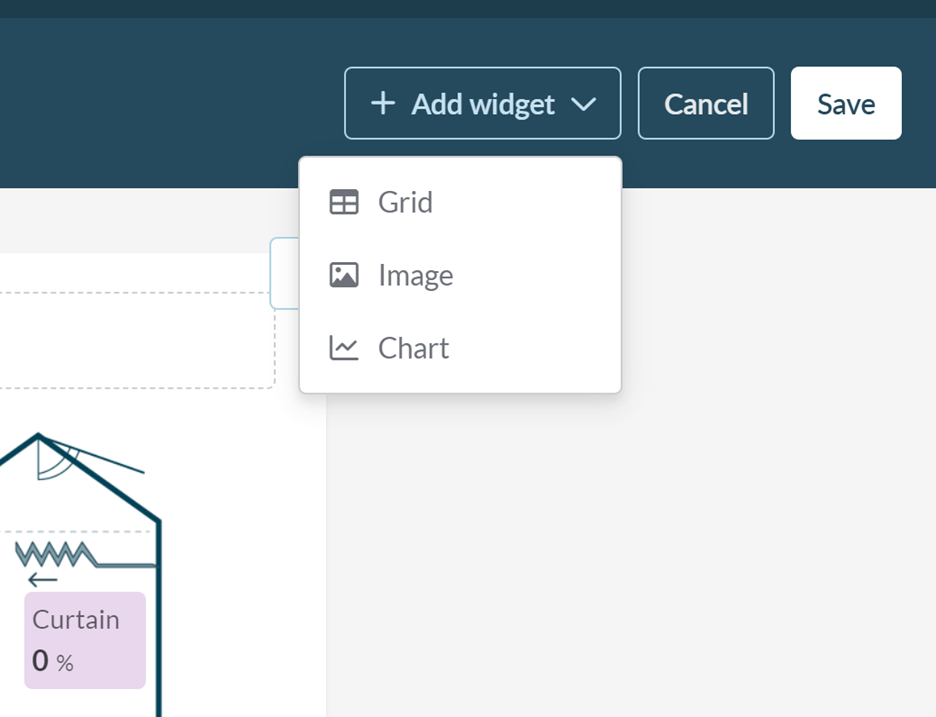Save the dashboard changes
936x717 pixels.
coord(846,104)
